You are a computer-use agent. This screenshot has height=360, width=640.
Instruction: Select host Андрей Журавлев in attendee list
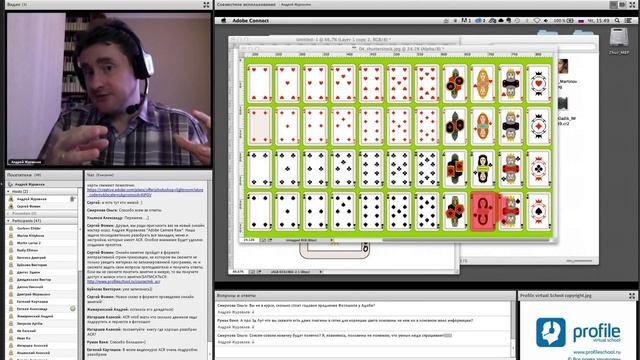(x=41, y=199)
